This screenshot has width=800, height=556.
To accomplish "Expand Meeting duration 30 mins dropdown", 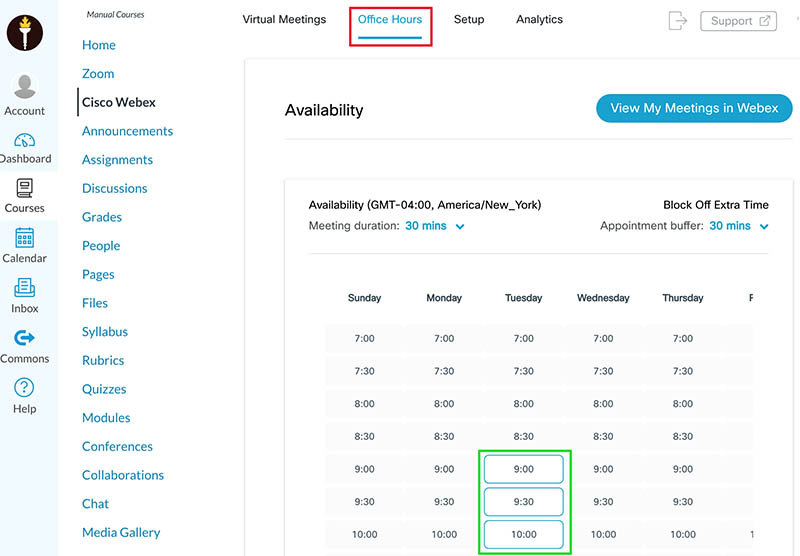I will (435, 226).
